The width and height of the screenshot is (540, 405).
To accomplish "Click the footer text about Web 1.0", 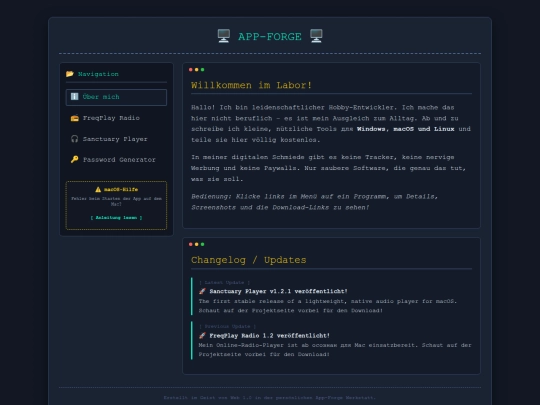I will 270,397.
